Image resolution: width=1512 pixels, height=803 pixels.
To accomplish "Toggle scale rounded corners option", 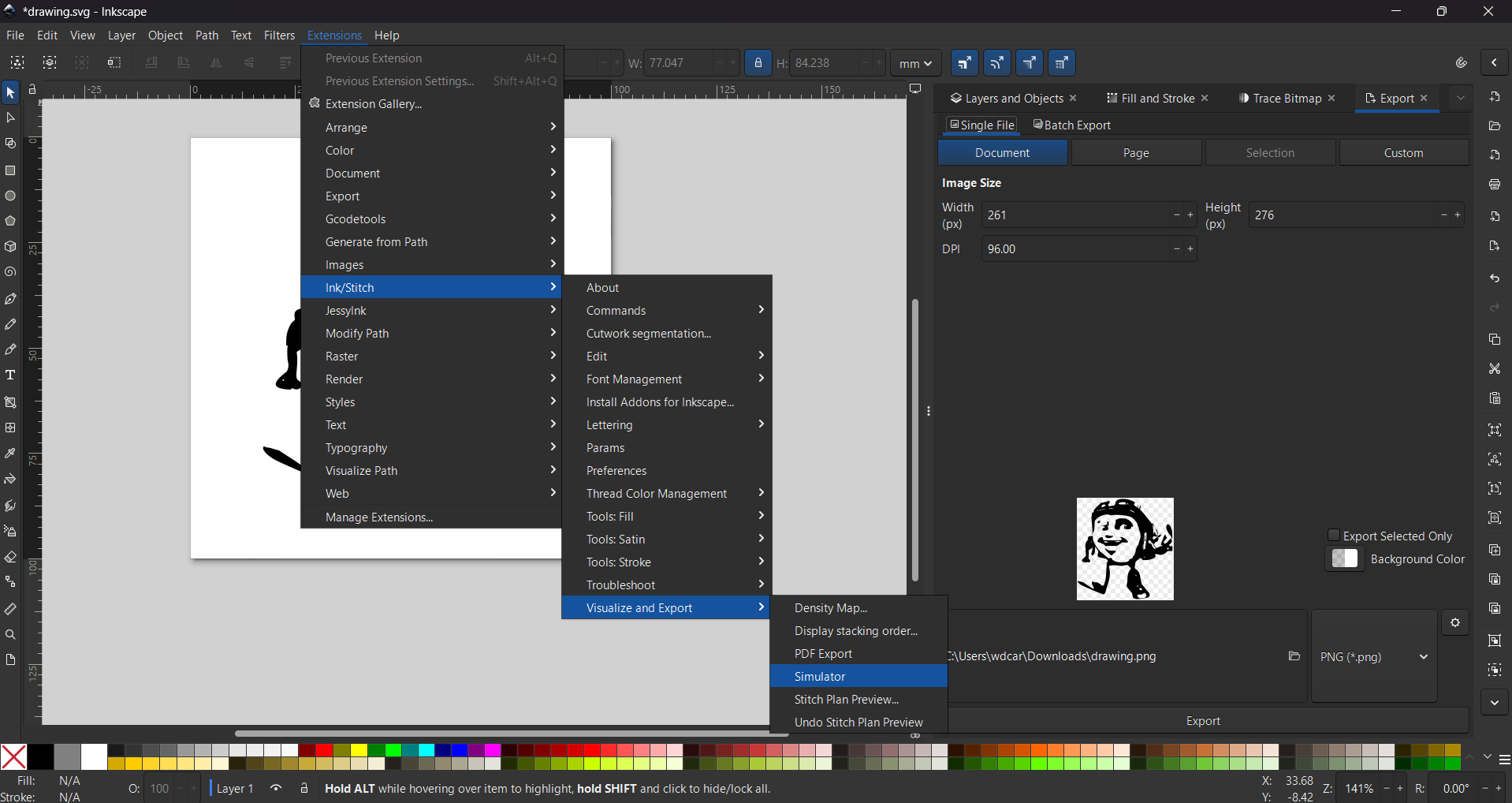I will point(997,63).
